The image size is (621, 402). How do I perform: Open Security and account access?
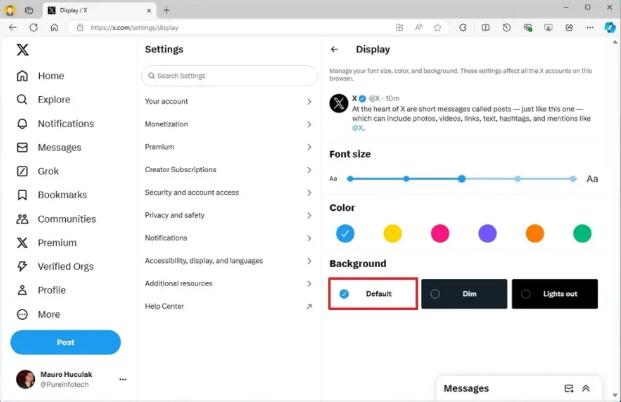[x=229, y=192]
